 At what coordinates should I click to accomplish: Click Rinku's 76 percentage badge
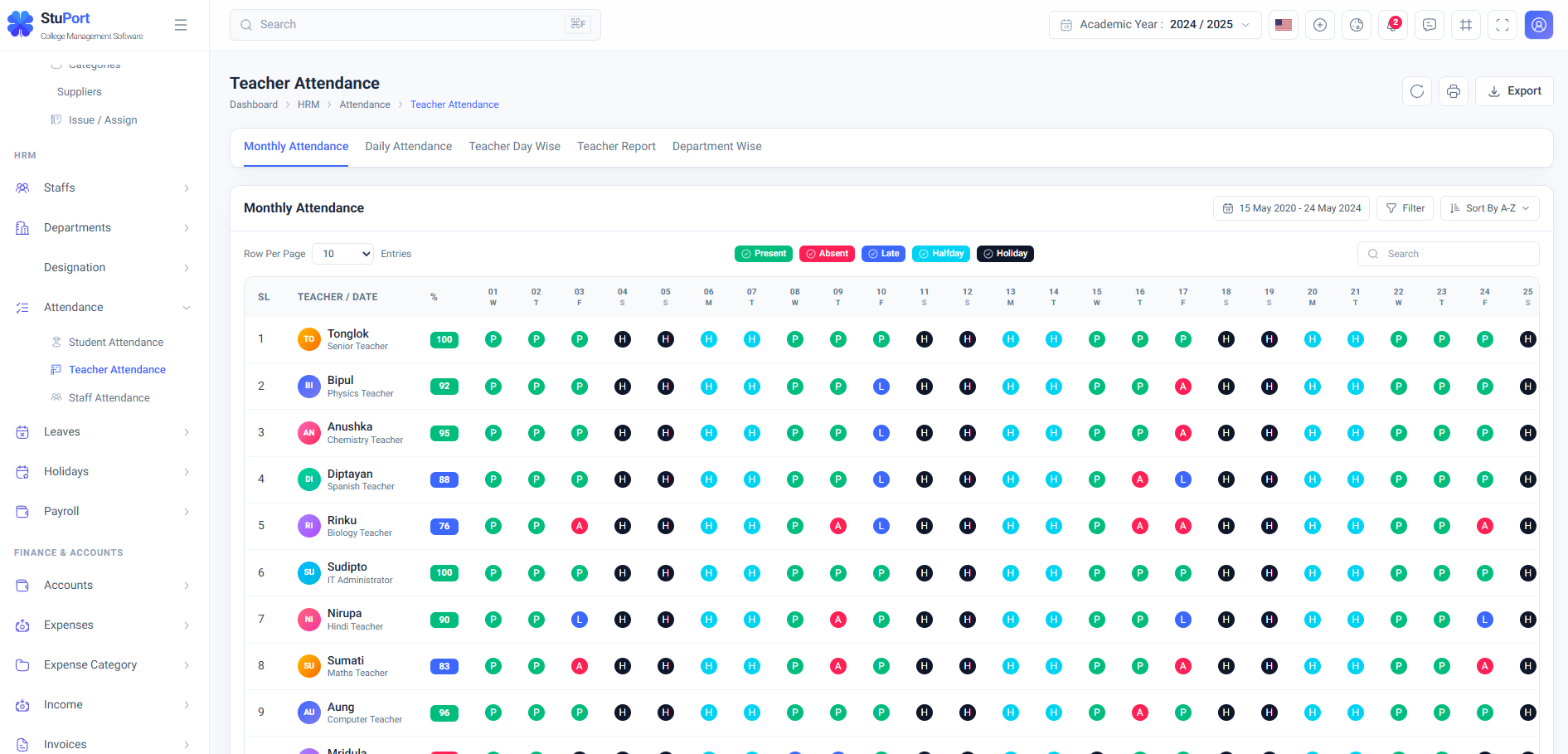point(444,527)
